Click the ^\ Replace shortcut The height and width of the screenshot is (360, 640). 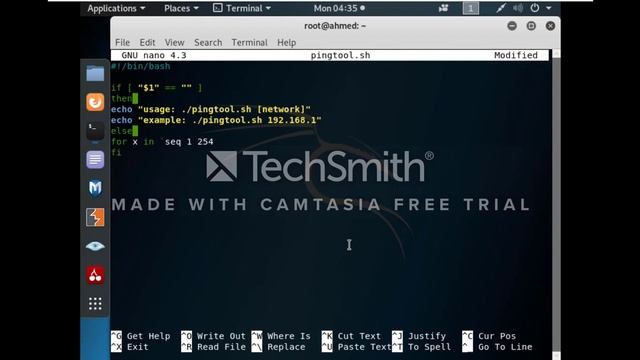278,347
